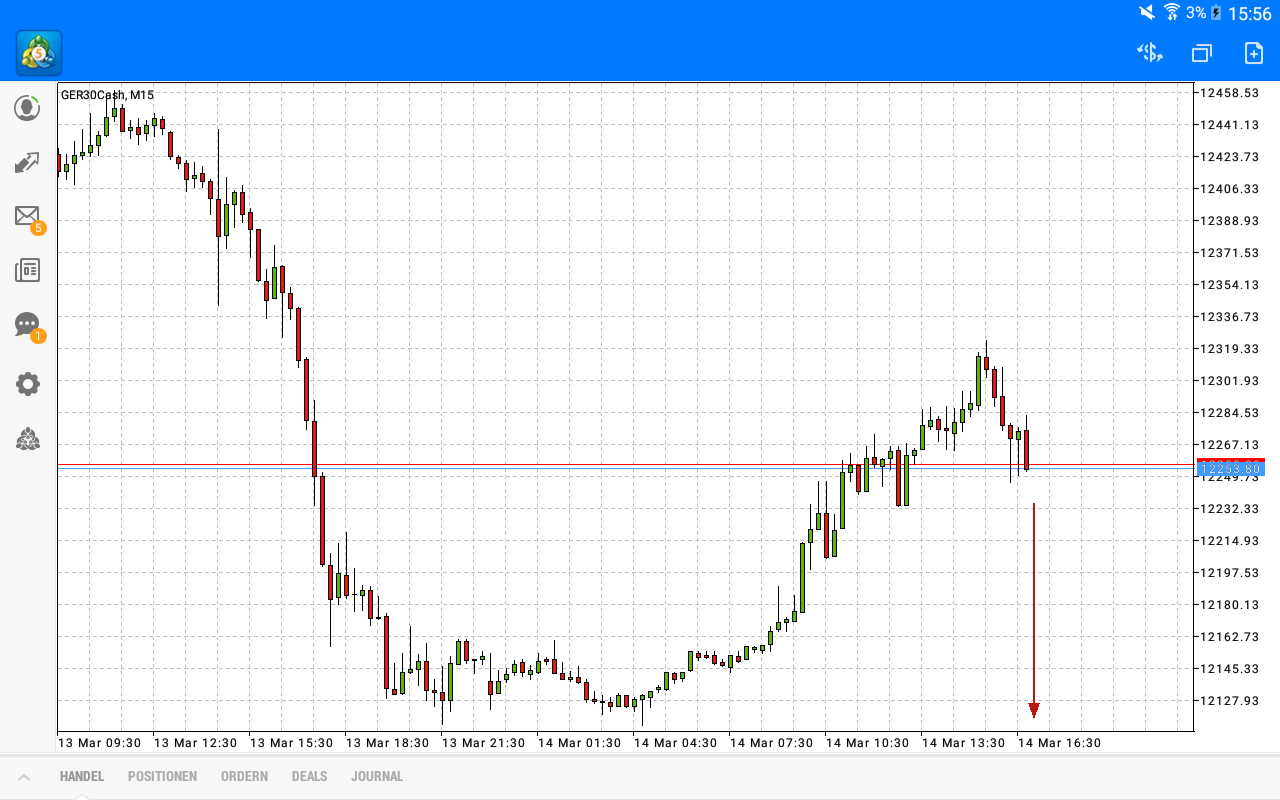Open the Community icon at sidebar bottom
Viewport: 1280px width, 800px height.
[x=27, y=439]
